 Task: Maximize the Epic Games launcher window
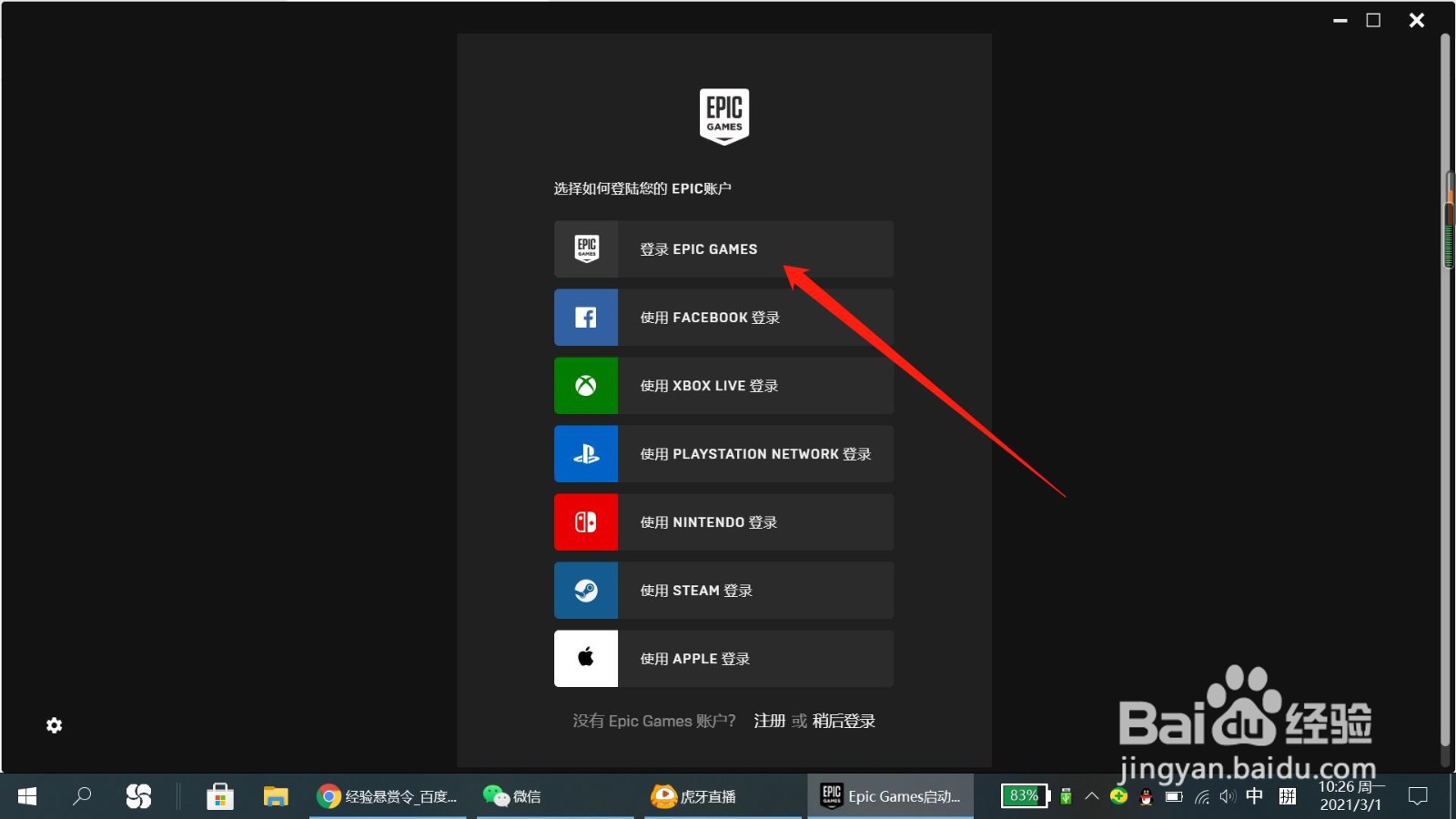[x=1374, y=20]
